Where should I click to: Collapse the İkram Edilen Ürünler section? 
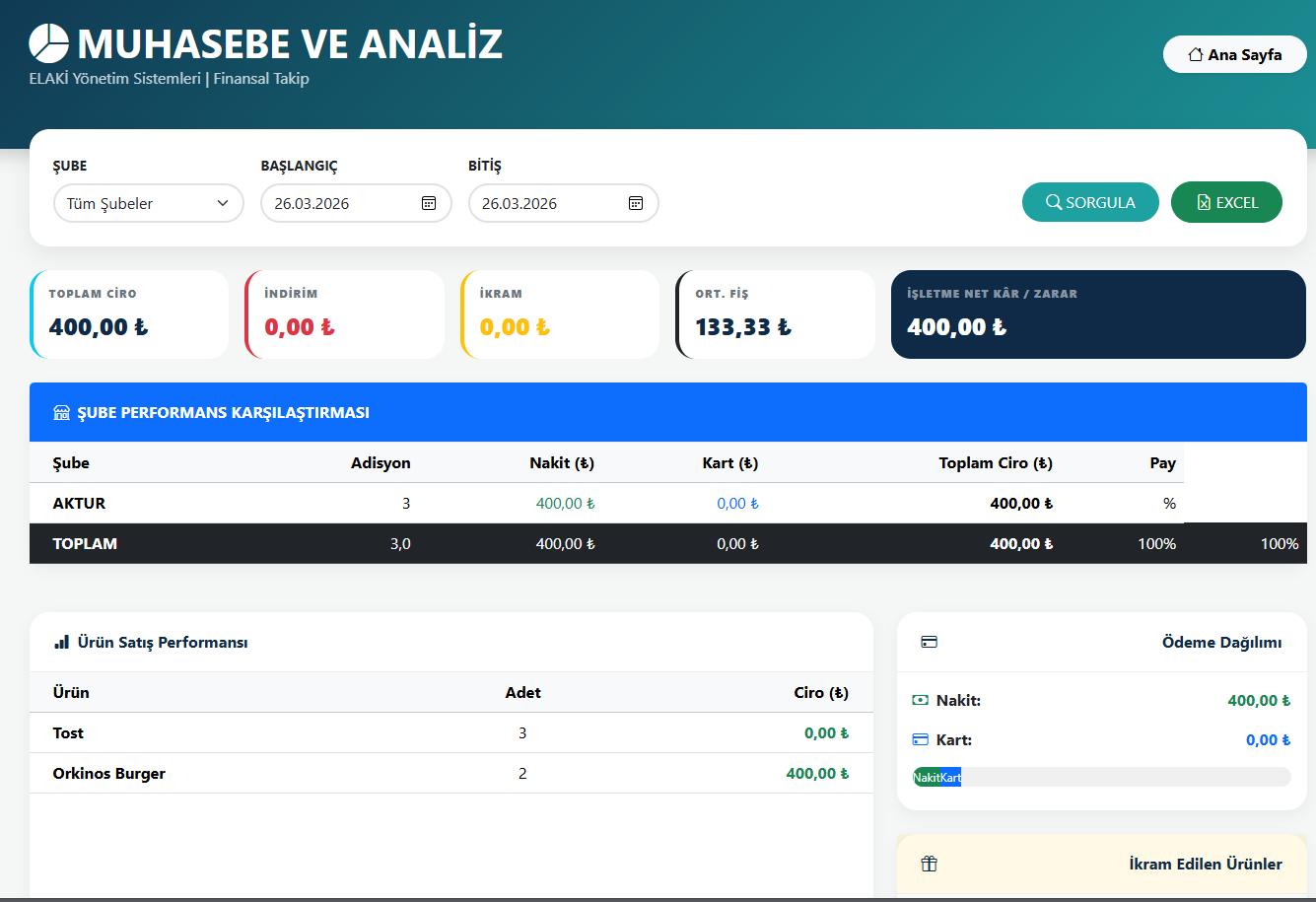pos(1205,864)
